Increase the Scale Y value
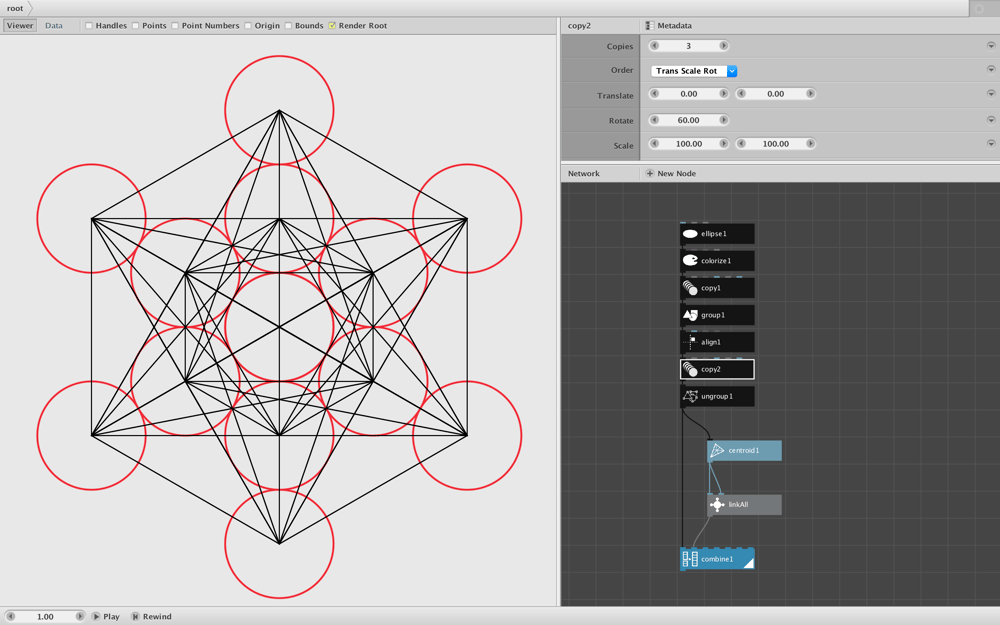The height and width of the screenshot is (625, 1000). tap(810, 143)
